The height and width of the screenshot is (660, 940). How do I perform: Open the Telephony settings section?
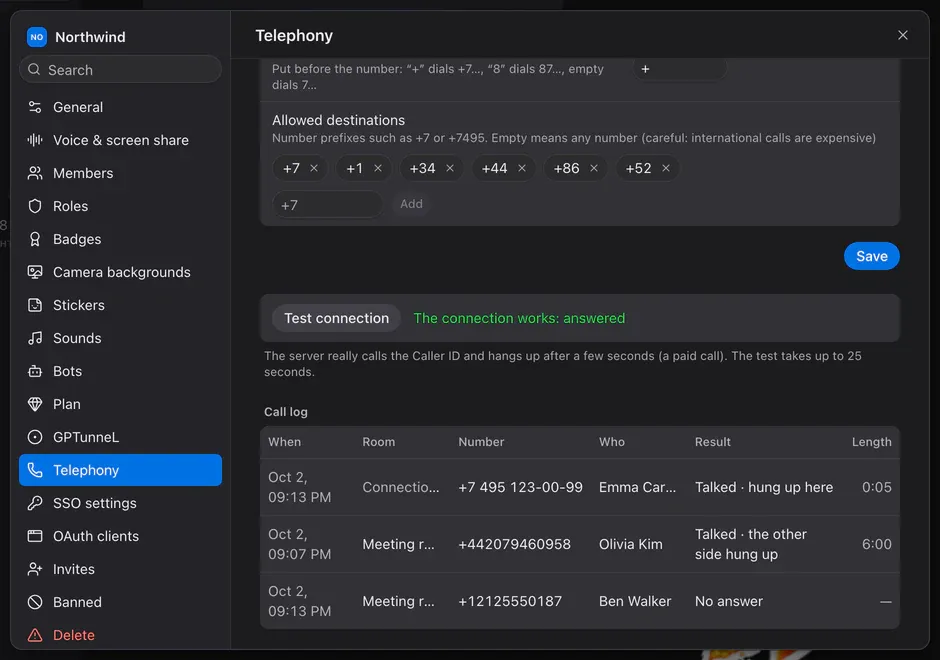click(x=120, y=470)
